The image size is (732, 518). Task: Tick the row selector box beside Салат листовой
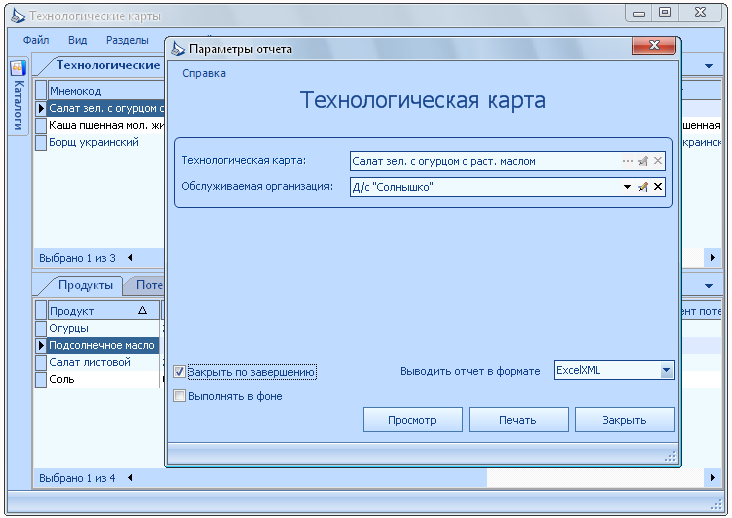click(x=41, y=362)
